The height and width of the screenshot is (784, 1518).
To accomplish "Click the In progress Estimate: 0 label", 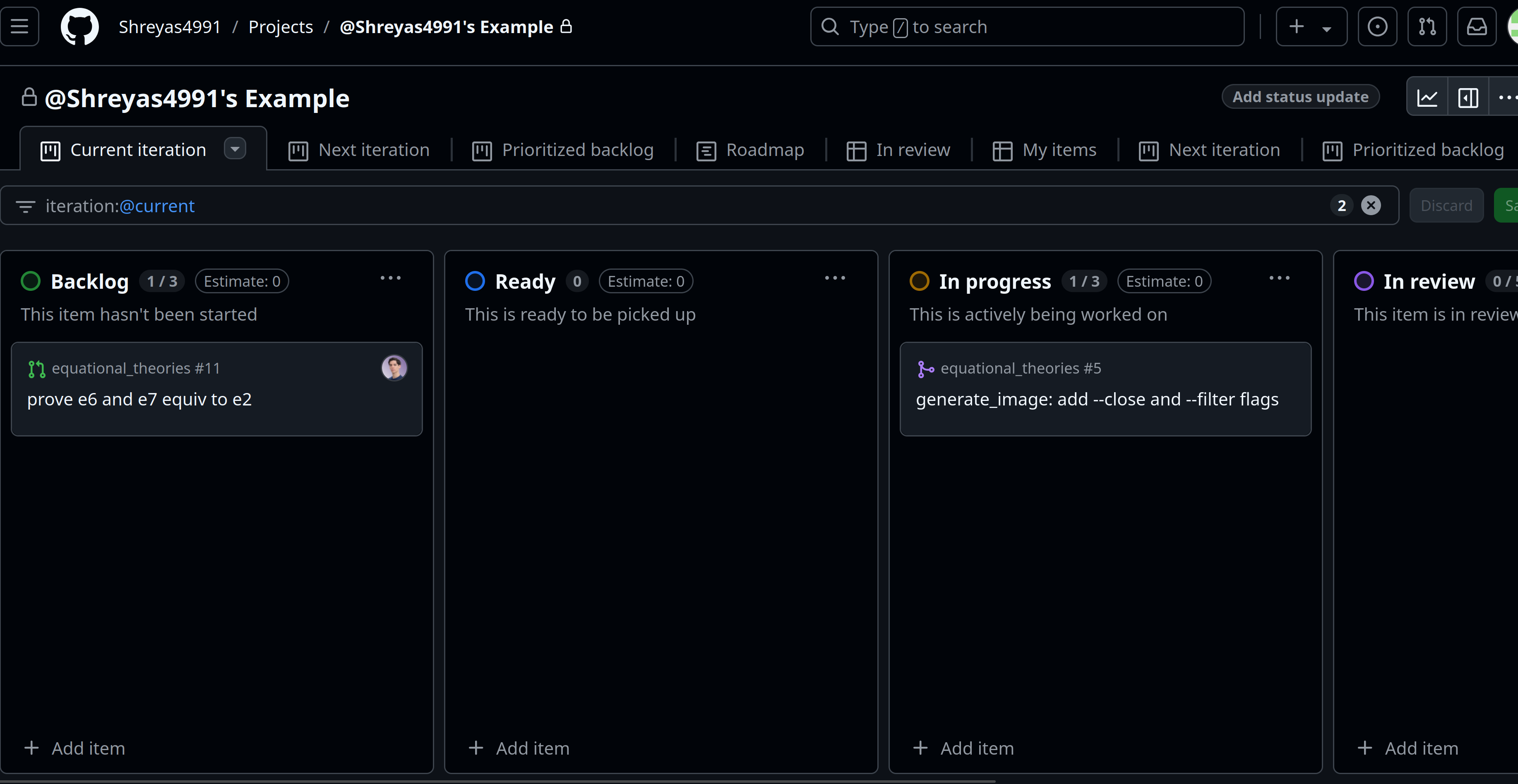I will click(1165, 281).
